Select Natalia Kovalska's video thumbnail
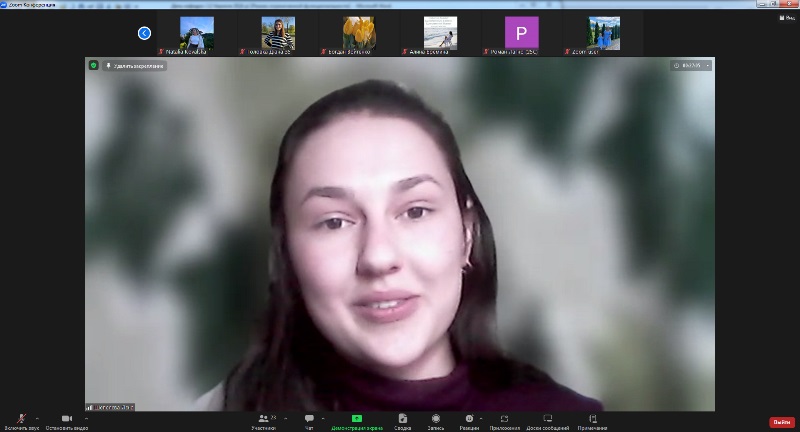800x432 pixels. point(196,33)
